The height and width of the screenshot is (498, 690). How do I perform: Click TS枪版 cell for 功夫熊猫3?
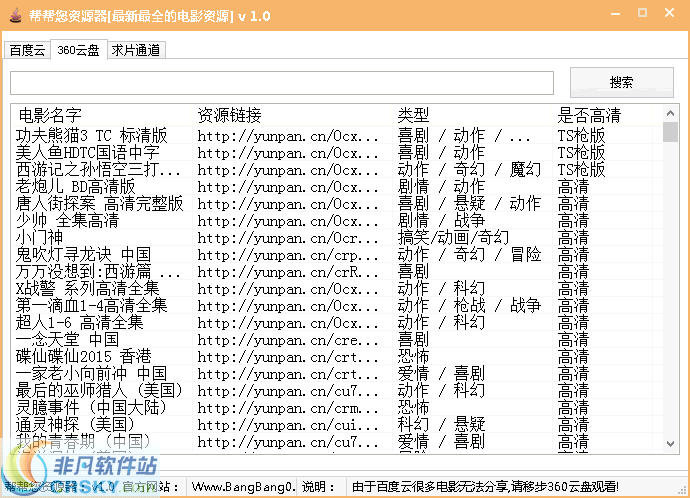point(581,135)
